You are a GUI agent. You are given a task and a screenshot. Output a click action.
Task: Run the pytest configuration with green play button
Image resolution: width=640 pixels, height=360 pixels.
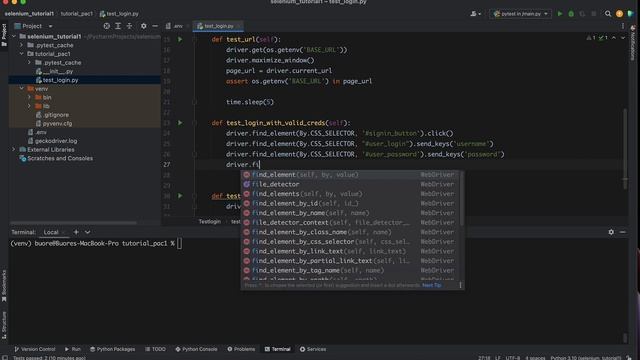560,14
